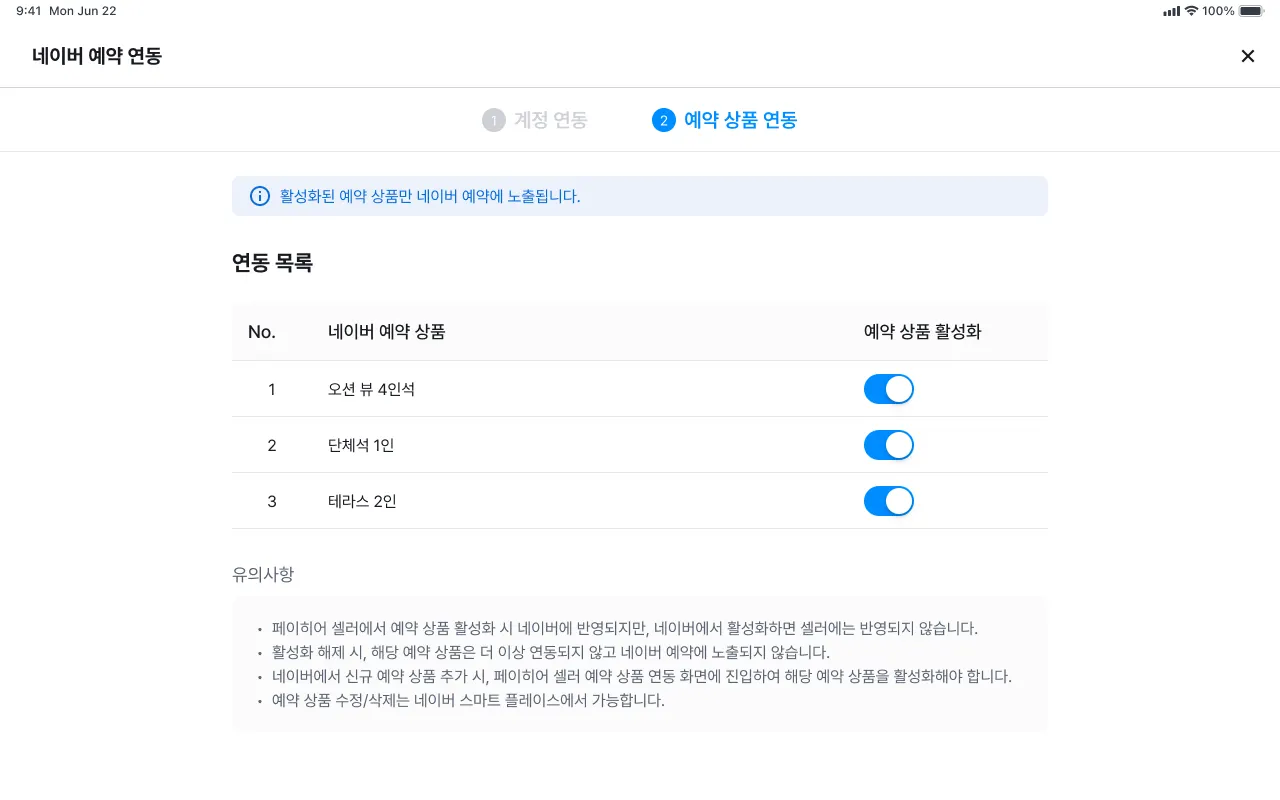Tap the Wi-Fi icon in the status bar
Screen dimensions: 1280x800
tap(1191, 11)
